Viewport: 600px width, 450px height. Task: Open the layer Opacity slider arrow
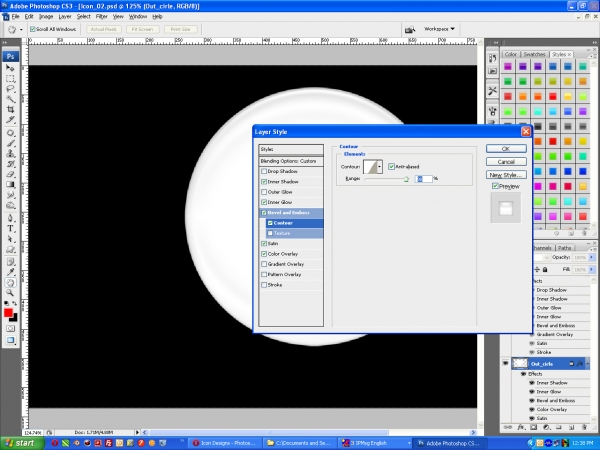click(x=592, y=258)
